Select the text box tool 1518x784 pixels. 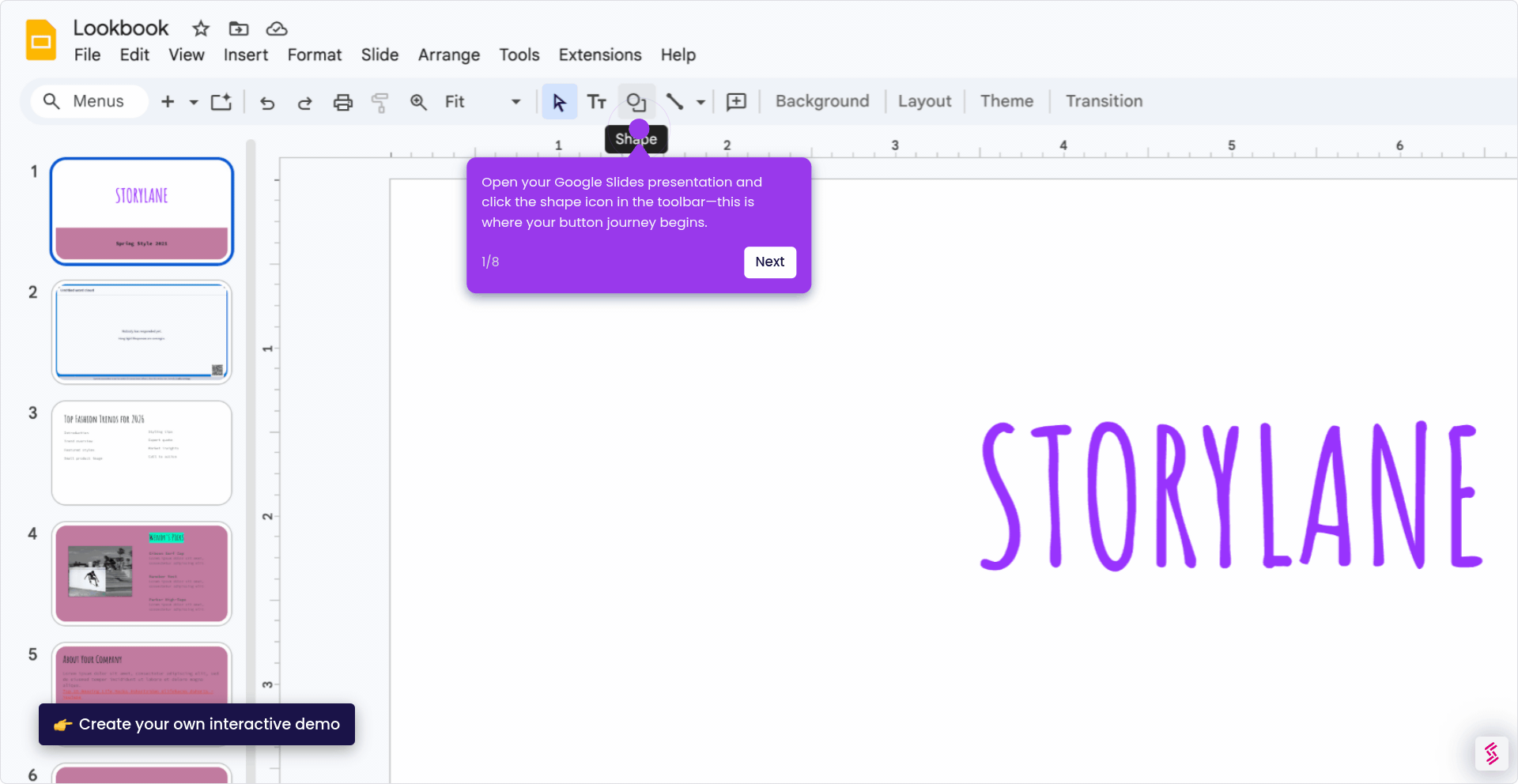597,102
